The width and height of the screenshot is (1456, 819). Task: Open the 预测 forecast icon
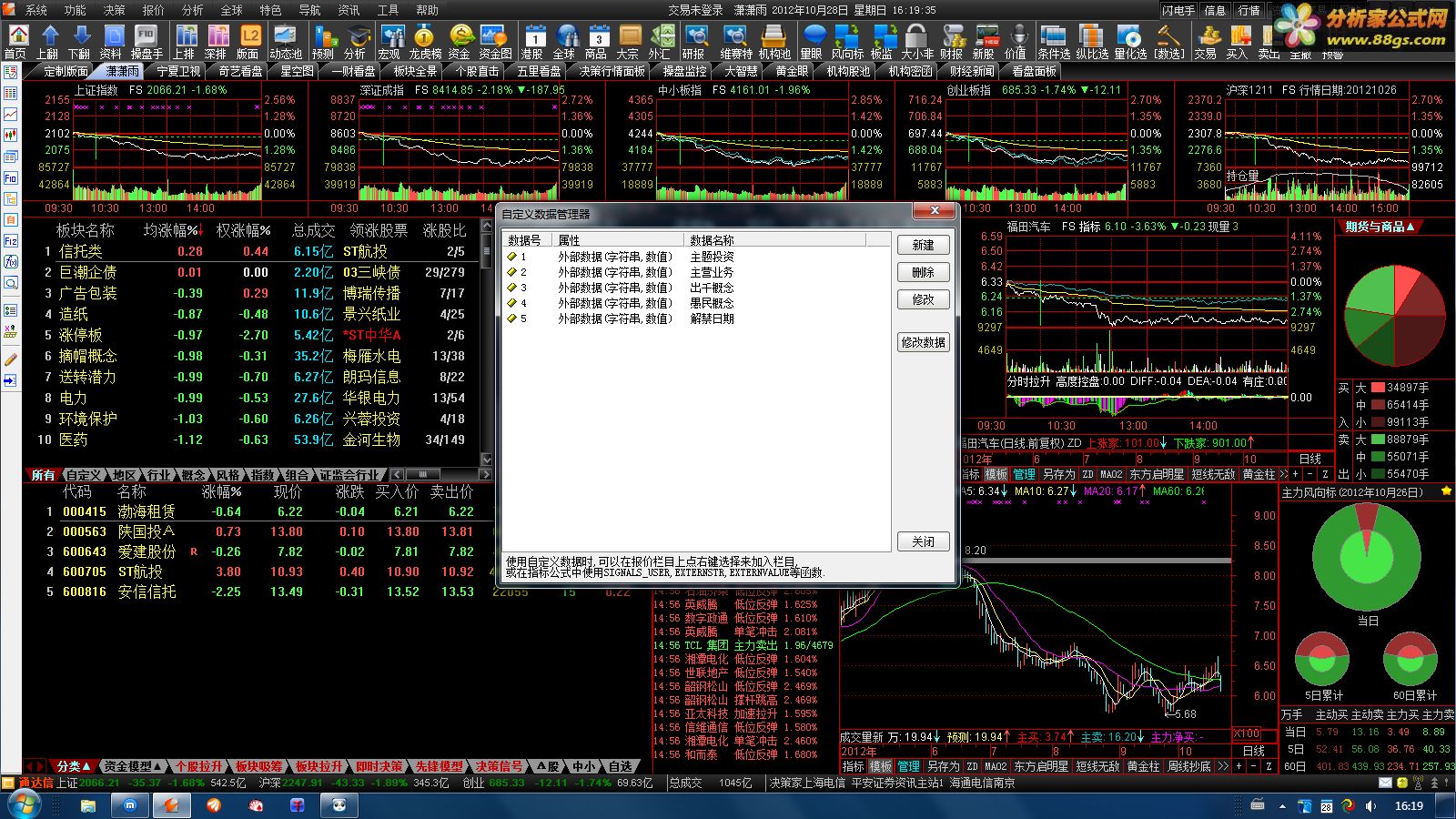pos(324,42)
